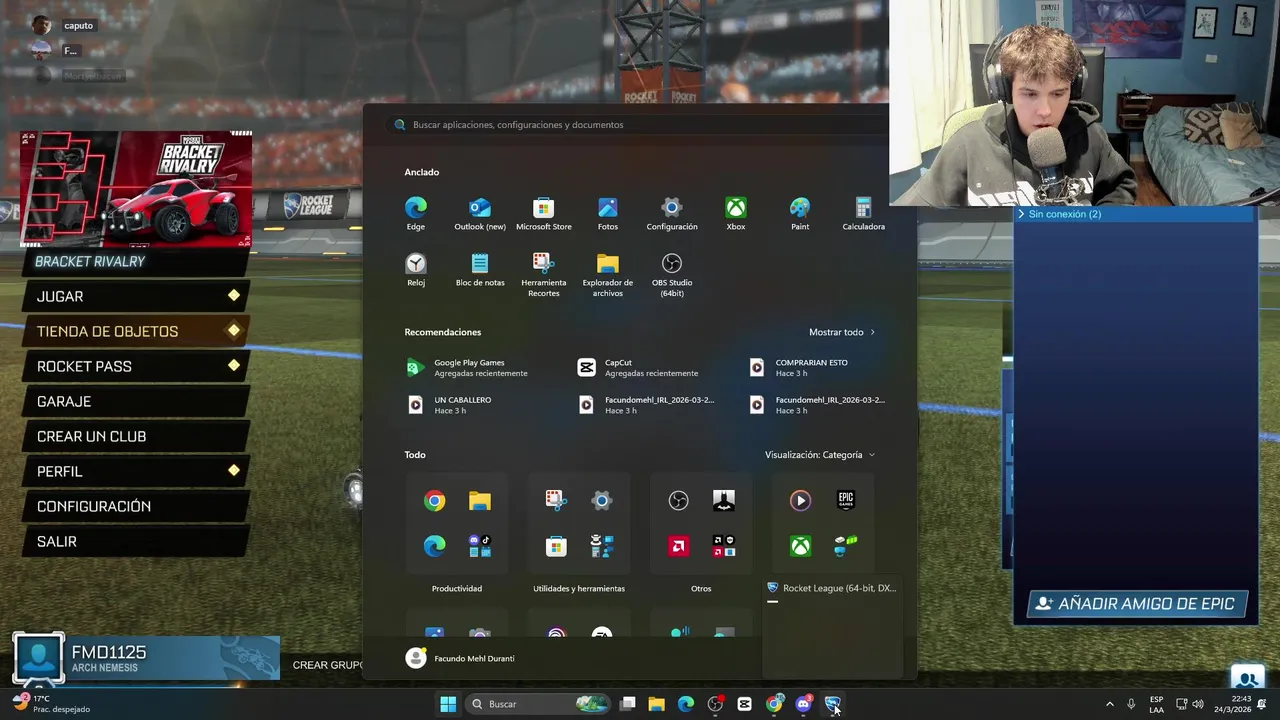Click CREAR GRUPO in Rocket League

click(327, 665)
